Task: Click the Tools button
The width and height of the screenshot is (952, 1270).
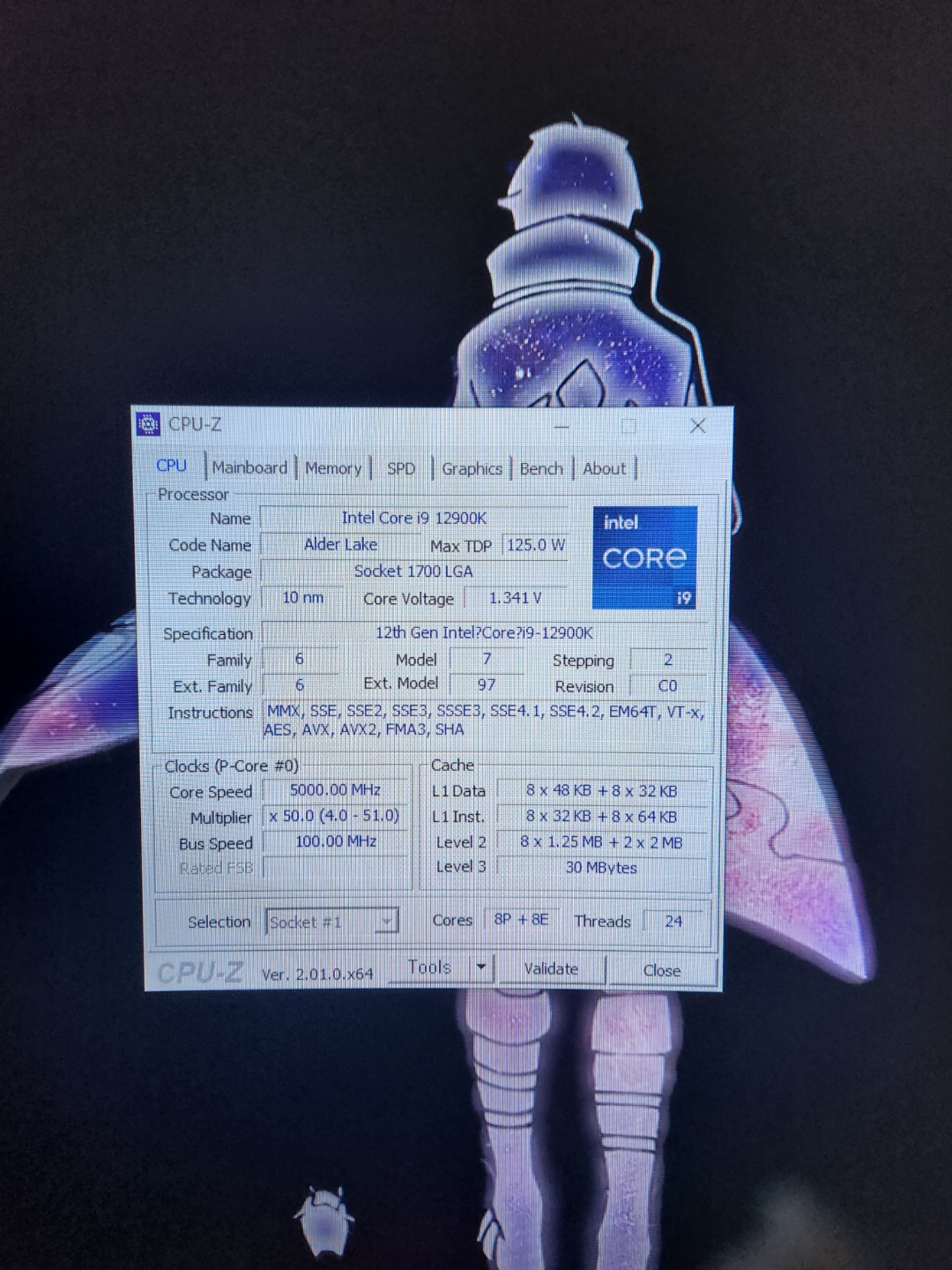Action: click(429, 967)
